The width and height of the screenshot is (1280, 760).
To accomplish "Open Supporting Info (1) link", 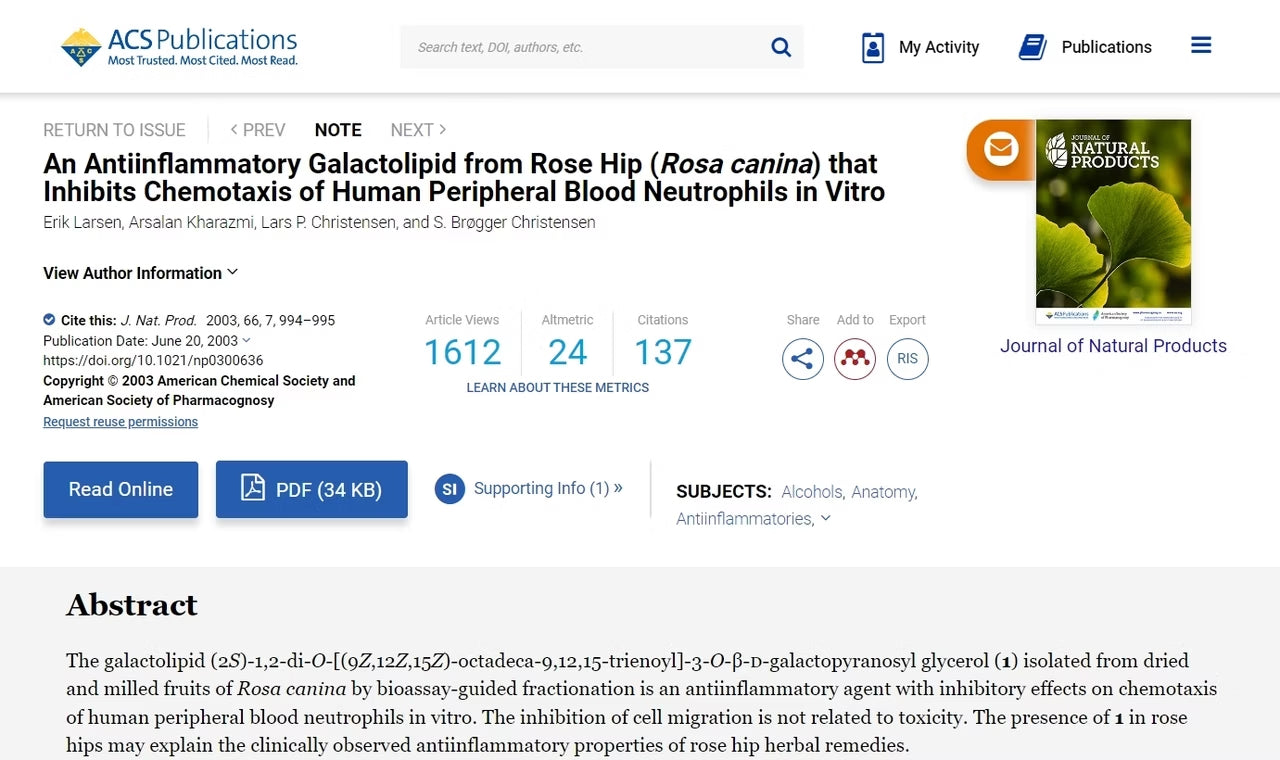I will pos(547,488).
